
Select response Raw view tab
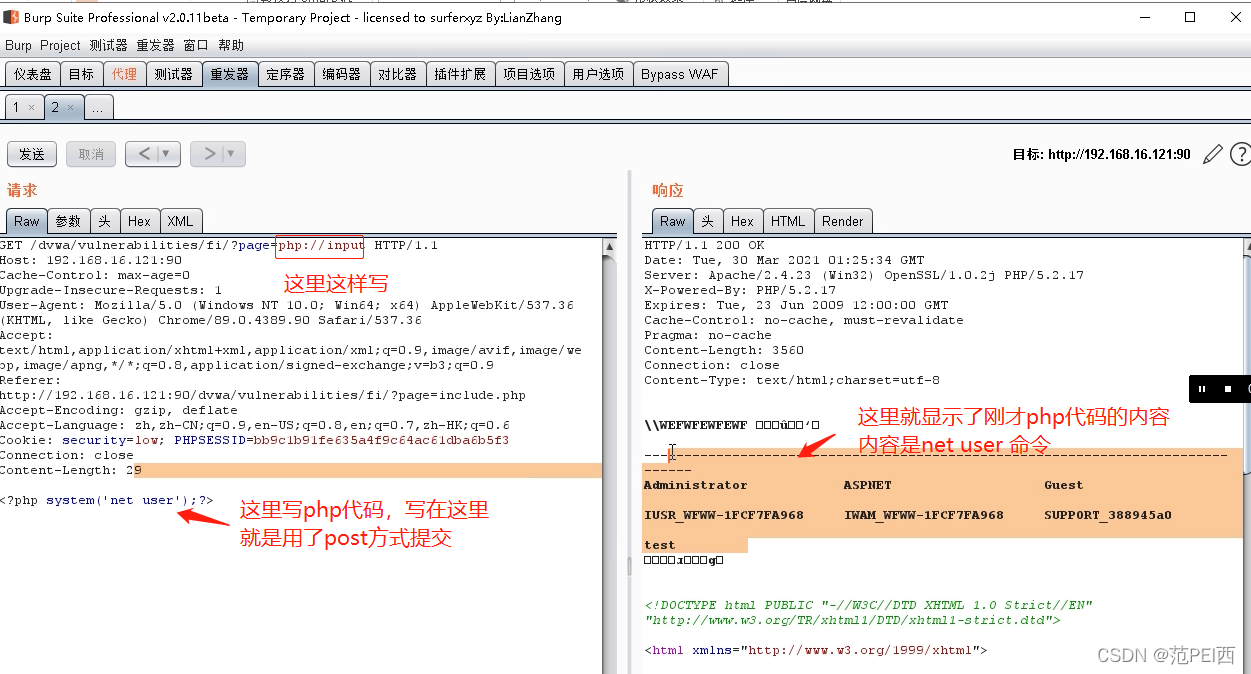click(x=673, y=221)
